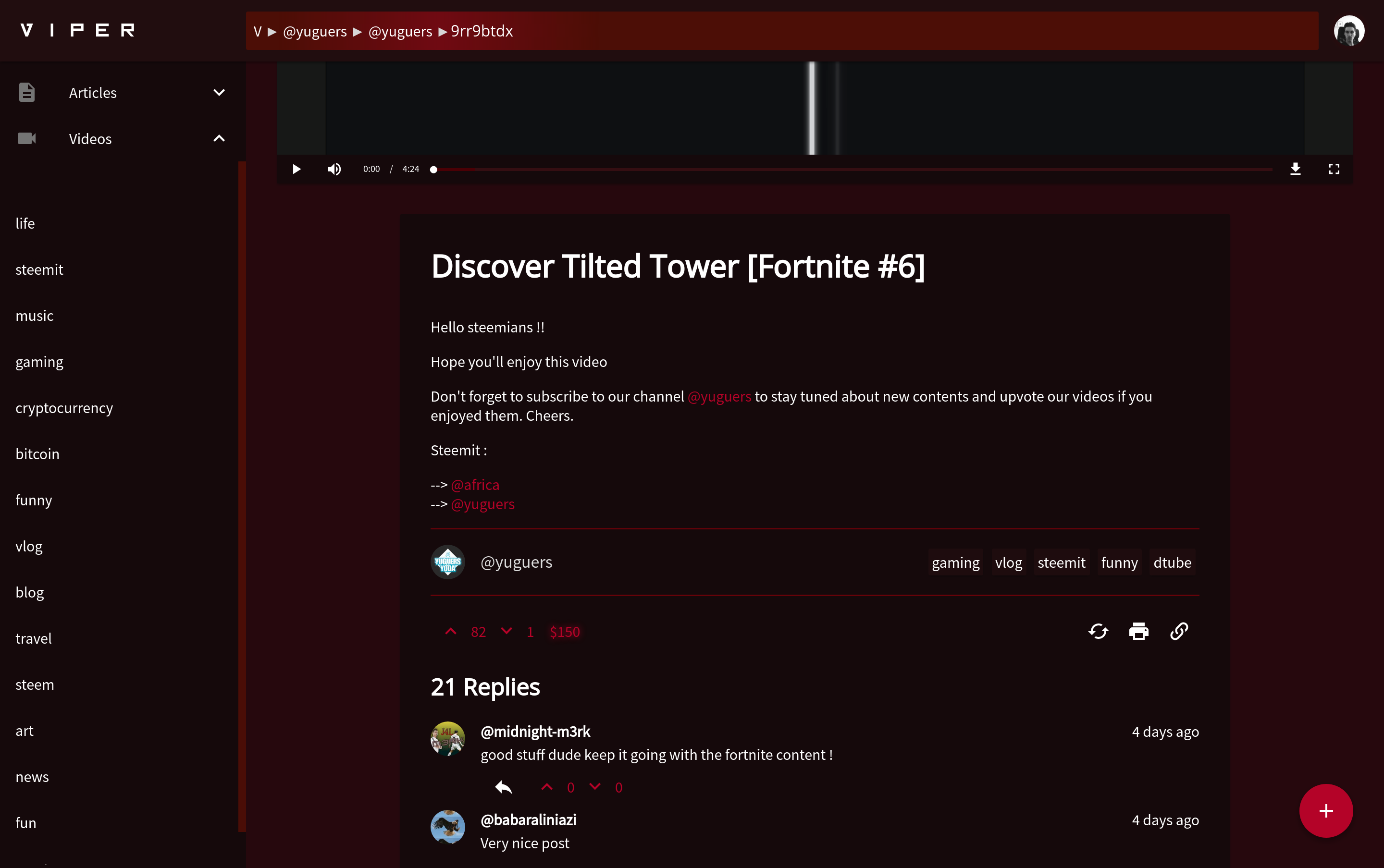Play the video
1384x868 pixels.
point(297,169)
